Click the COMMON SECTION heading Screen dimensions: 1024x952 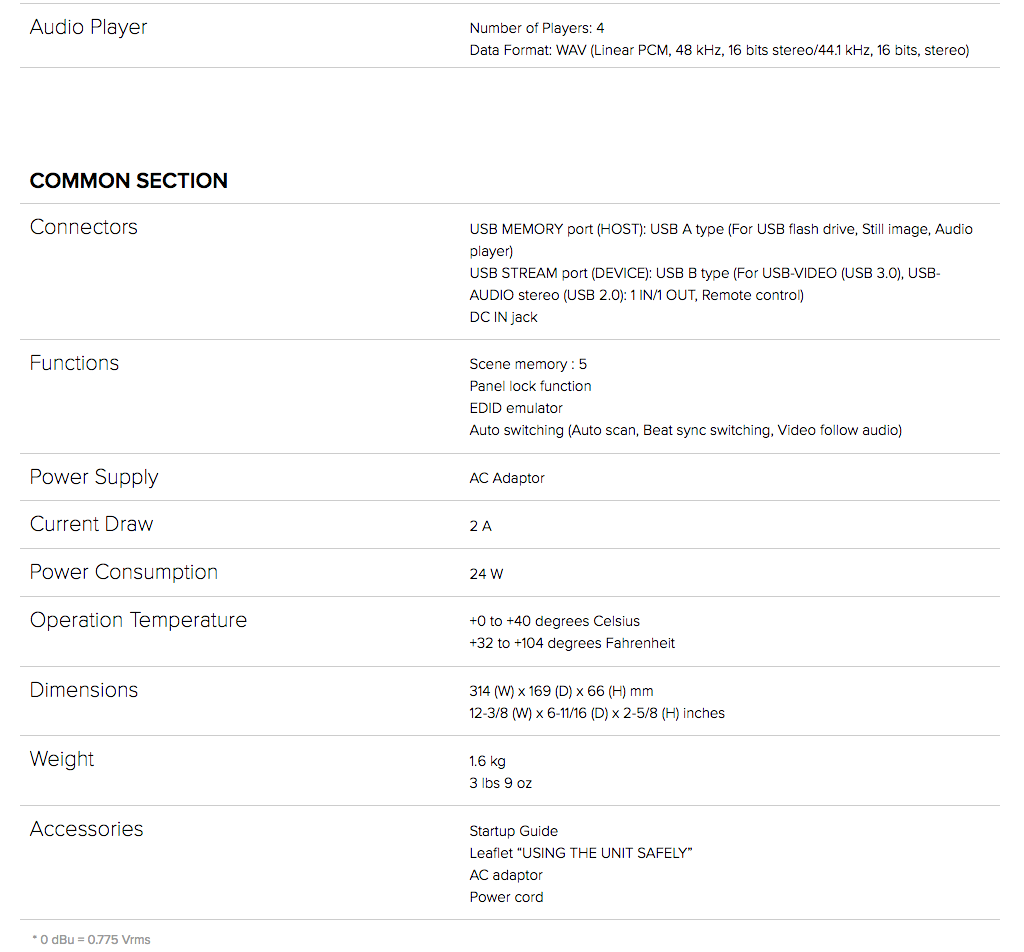point(129,181)
